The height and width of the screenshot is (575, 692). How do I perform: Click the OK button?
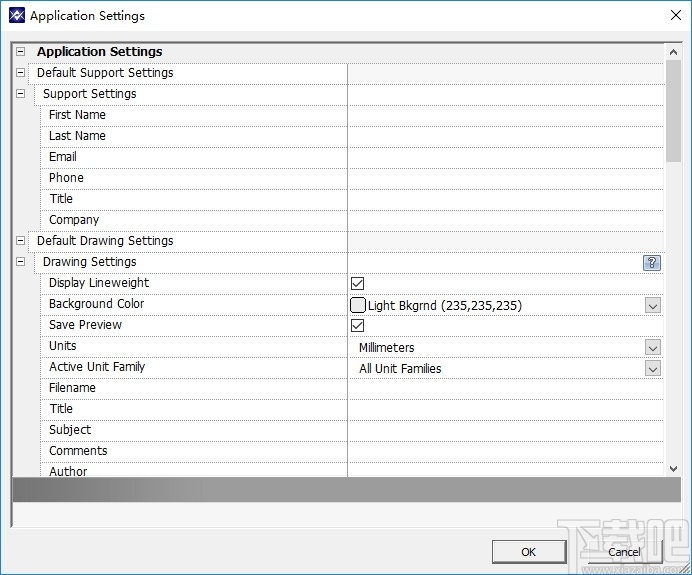[x=529, y=552]
